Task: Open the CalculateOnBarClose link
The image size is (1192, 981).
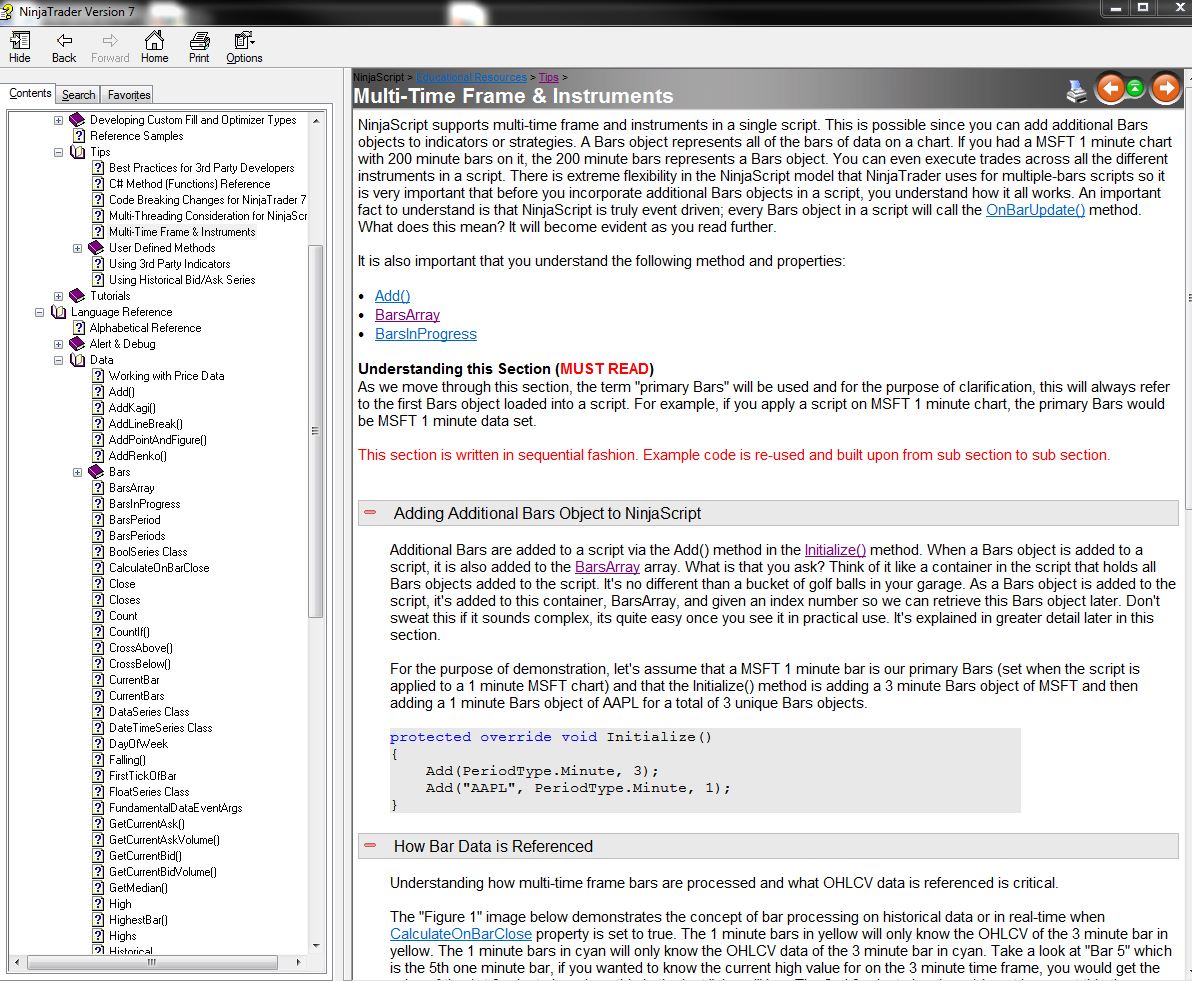Action: pos(460,934)
